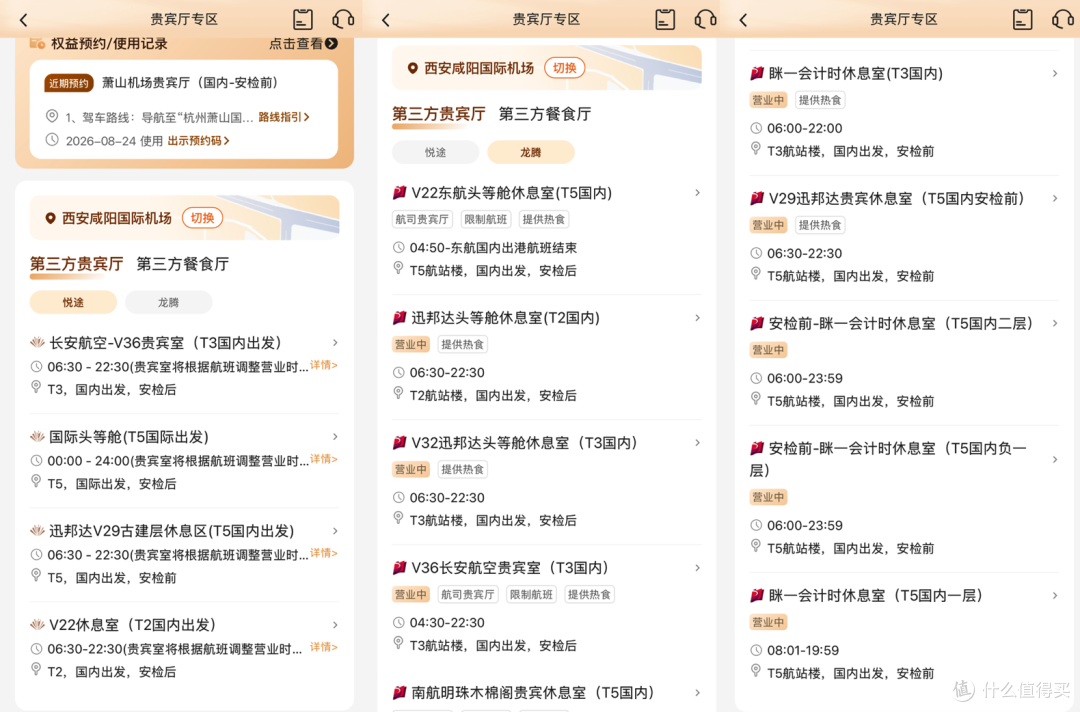Click 提供热食 tag under V29迅邦达贵宾休息室

click(x=820, y=225)
